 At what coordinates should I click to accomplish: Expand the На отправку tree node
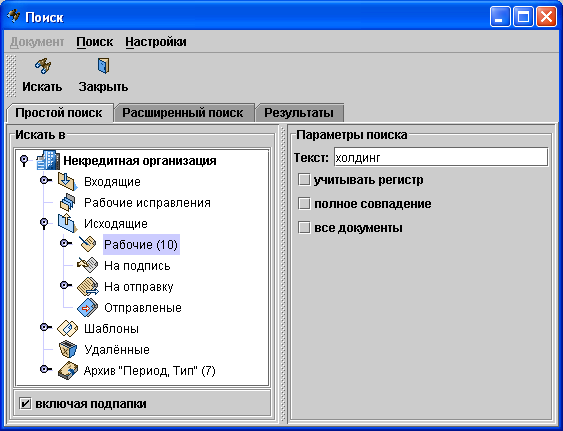[66, 285]
